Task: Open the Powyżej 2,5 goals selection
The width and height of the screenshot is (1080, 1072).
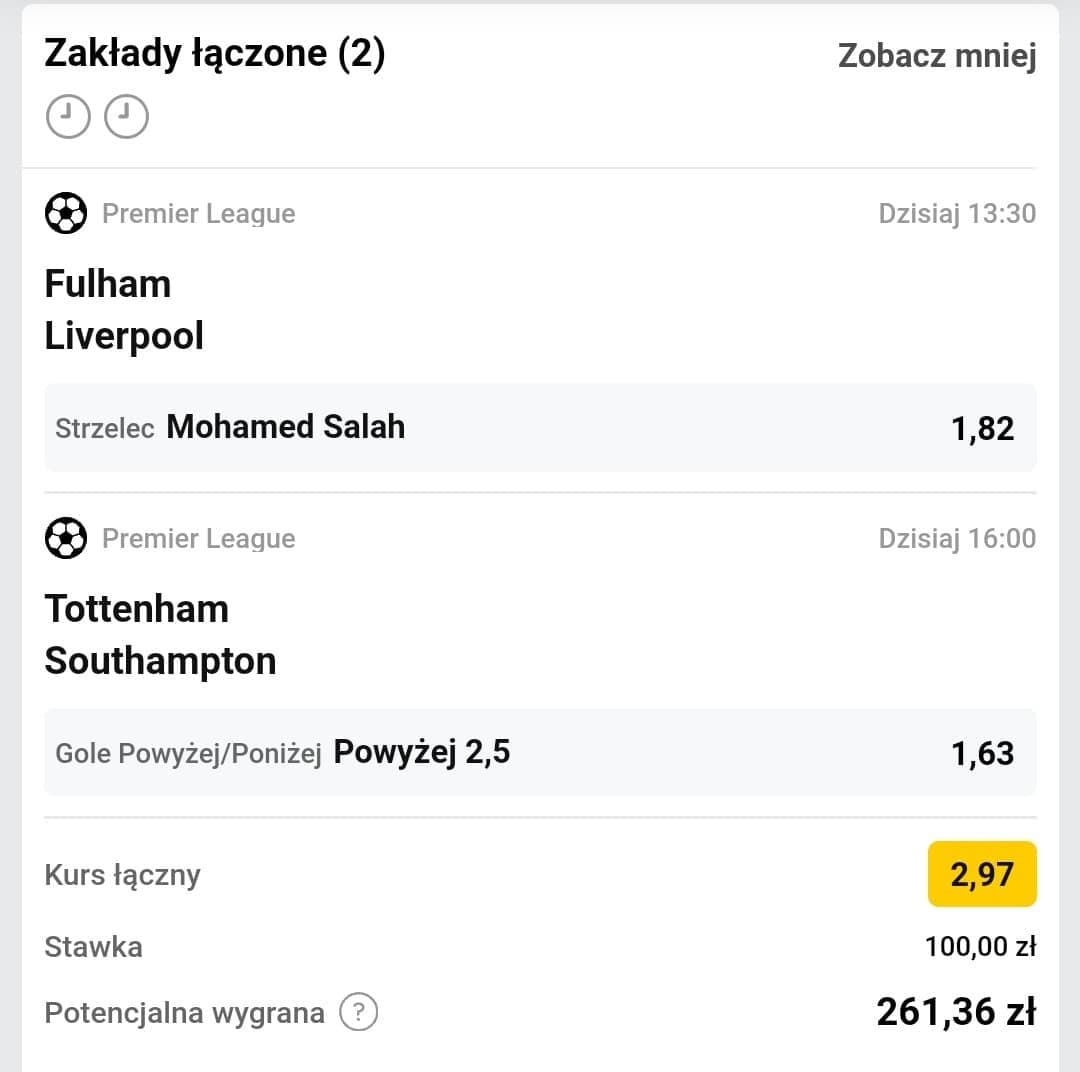Action: pos(421,752)
